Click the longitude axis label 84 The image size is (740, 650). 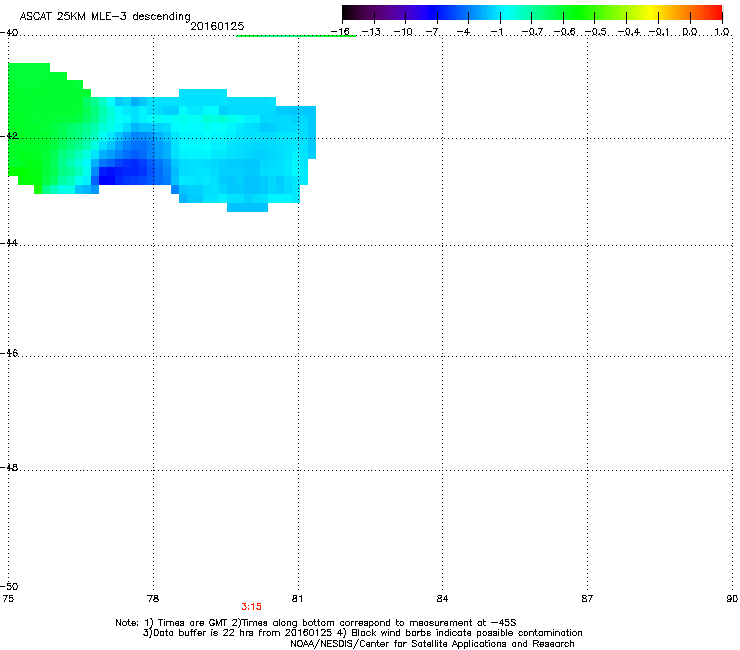[442, 599]
